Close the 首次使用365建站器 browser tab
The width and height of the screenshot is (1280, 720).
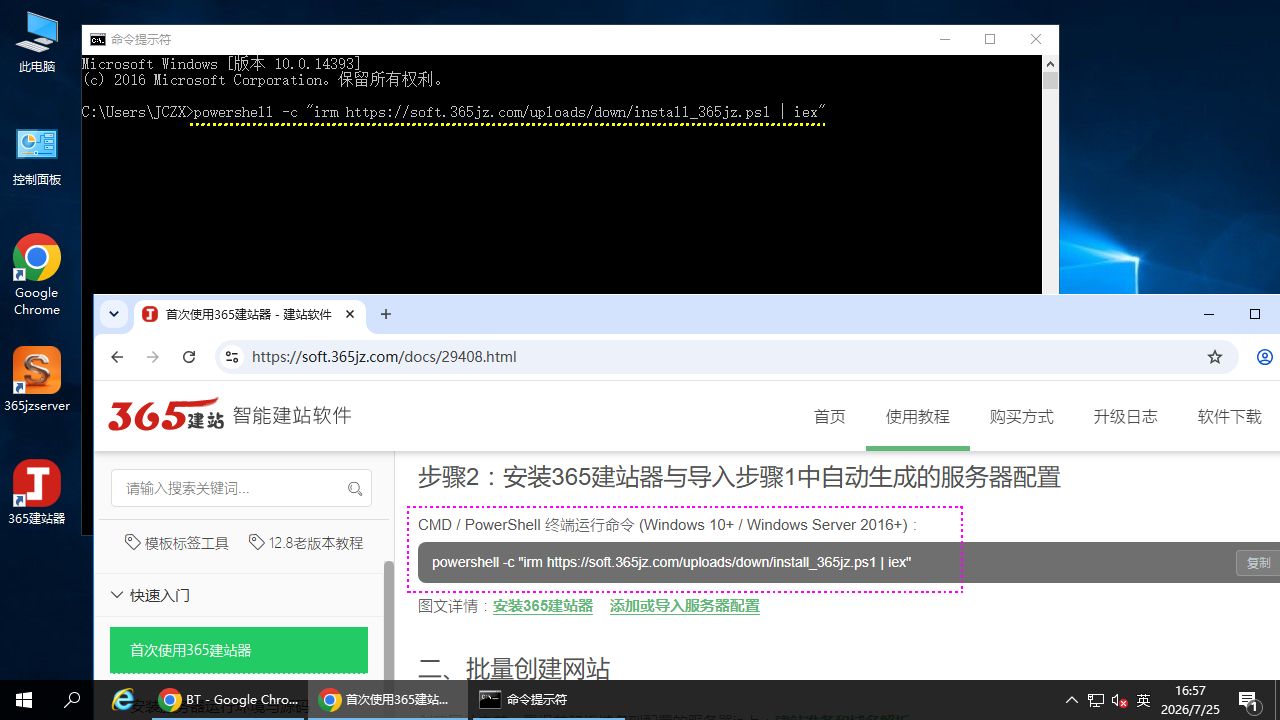[350, 314]
